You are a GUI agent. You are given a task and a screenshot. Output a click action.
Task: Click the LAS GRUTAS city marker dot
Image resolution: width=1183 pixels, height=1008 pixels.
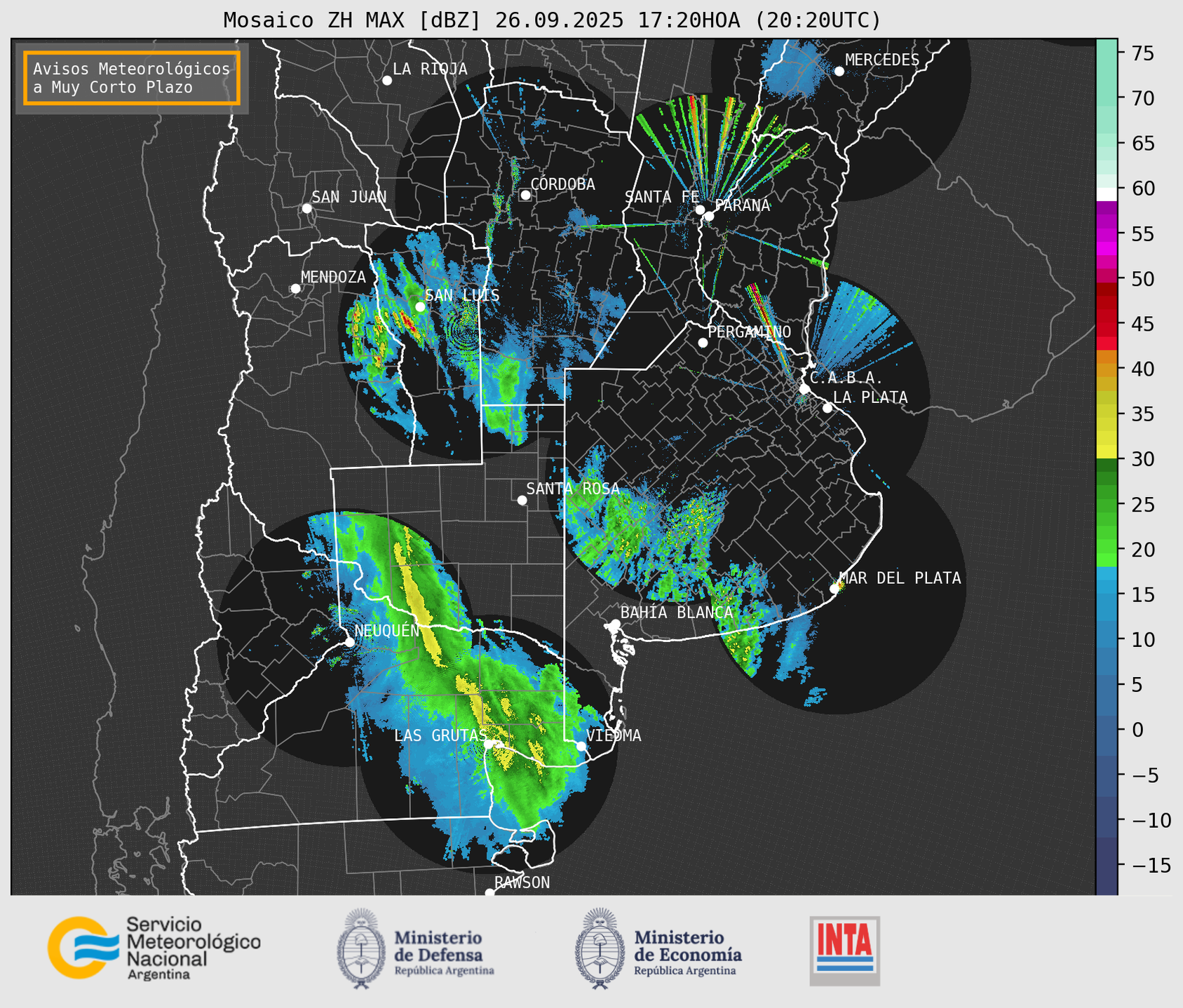(489, 744)
